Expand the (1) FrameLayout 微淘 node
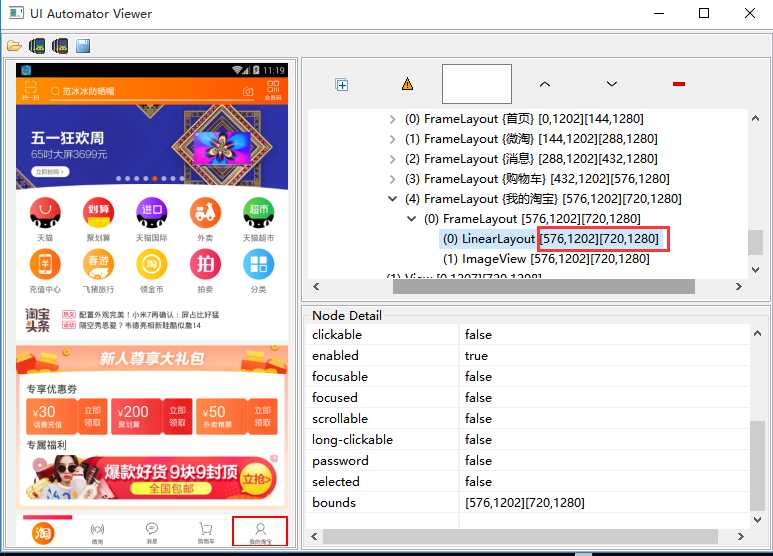Screen dimensions: 773x556 [392, 139]
